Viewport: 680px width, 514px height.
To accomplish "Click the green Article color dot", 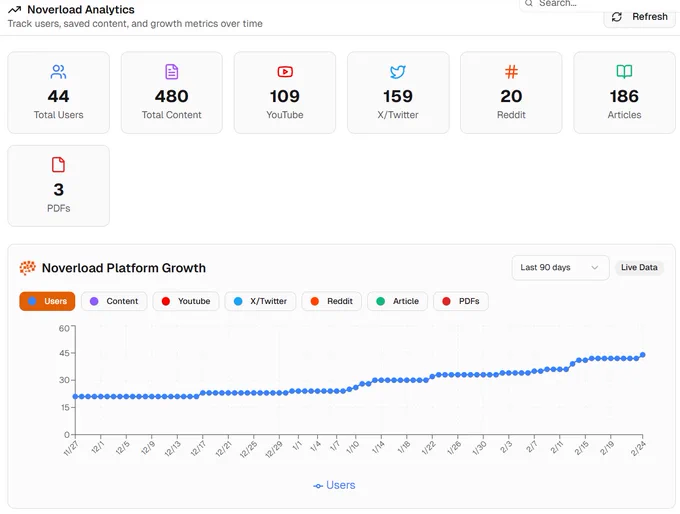I will 381,301.
